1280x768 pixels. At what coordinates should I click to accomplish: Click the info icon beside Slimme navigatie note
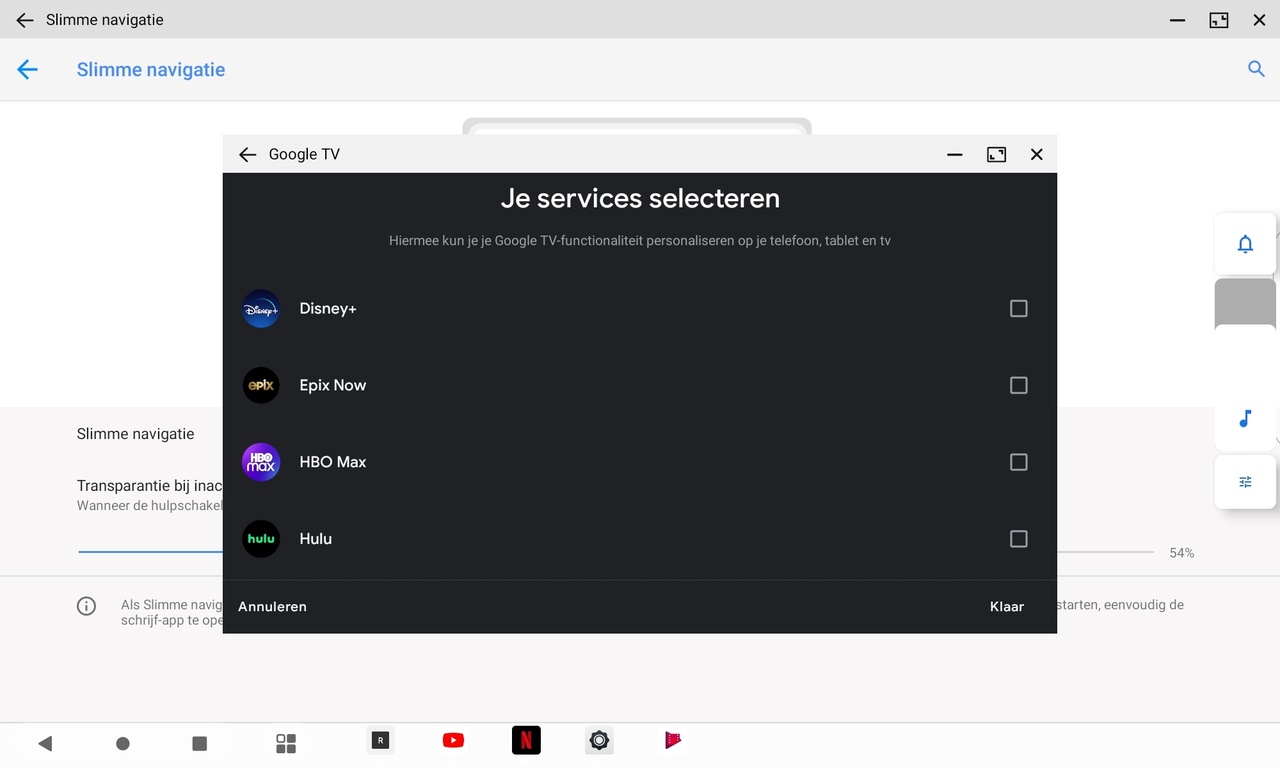[x=87, y=606]
